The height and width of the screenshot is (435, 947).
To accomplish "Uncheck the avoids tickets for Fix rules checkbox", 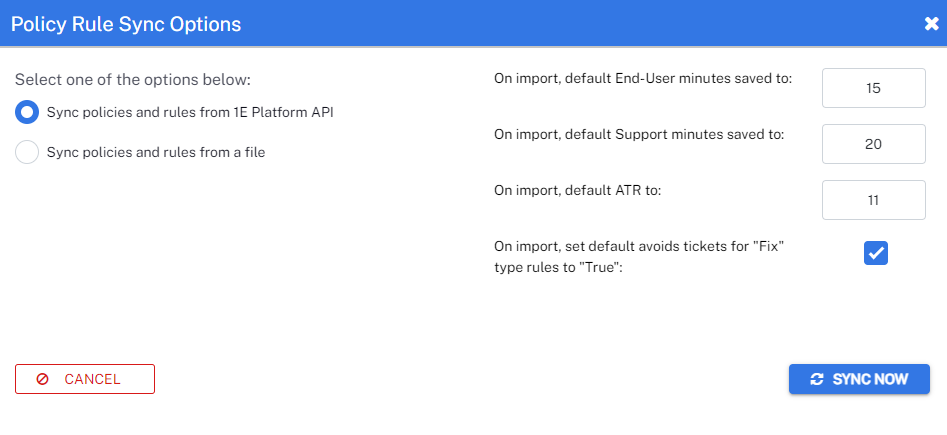I will tap(876, 254).
